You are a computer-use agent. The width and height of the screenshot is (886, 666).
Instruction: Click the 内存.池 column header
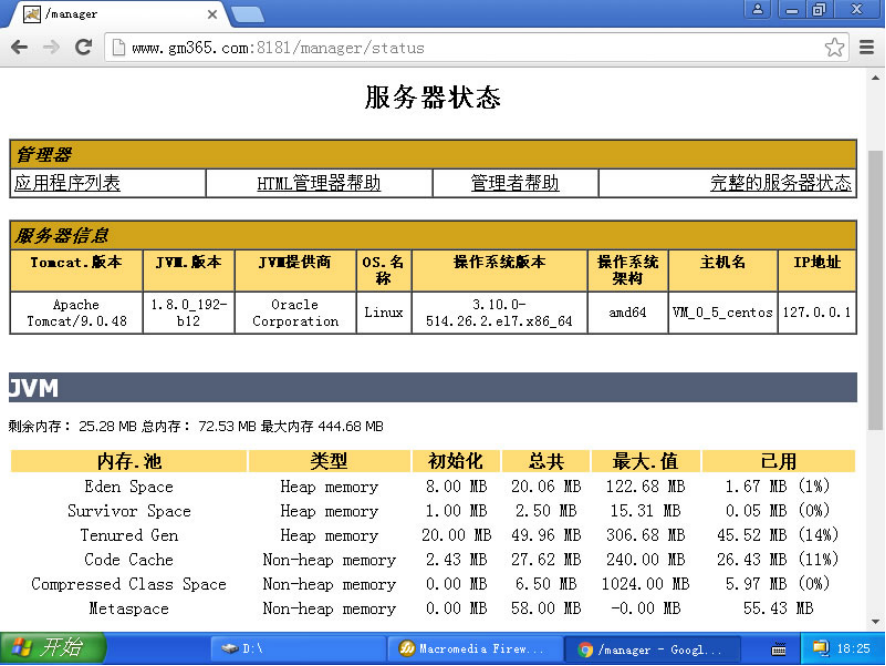(x=129, y=462)
